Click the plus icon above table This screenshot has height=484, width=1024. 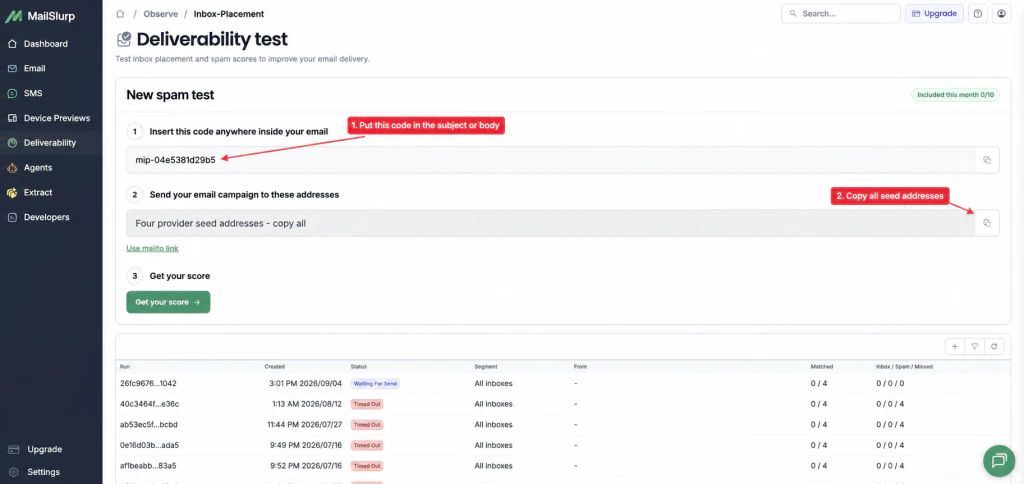(x=955, y=346)
